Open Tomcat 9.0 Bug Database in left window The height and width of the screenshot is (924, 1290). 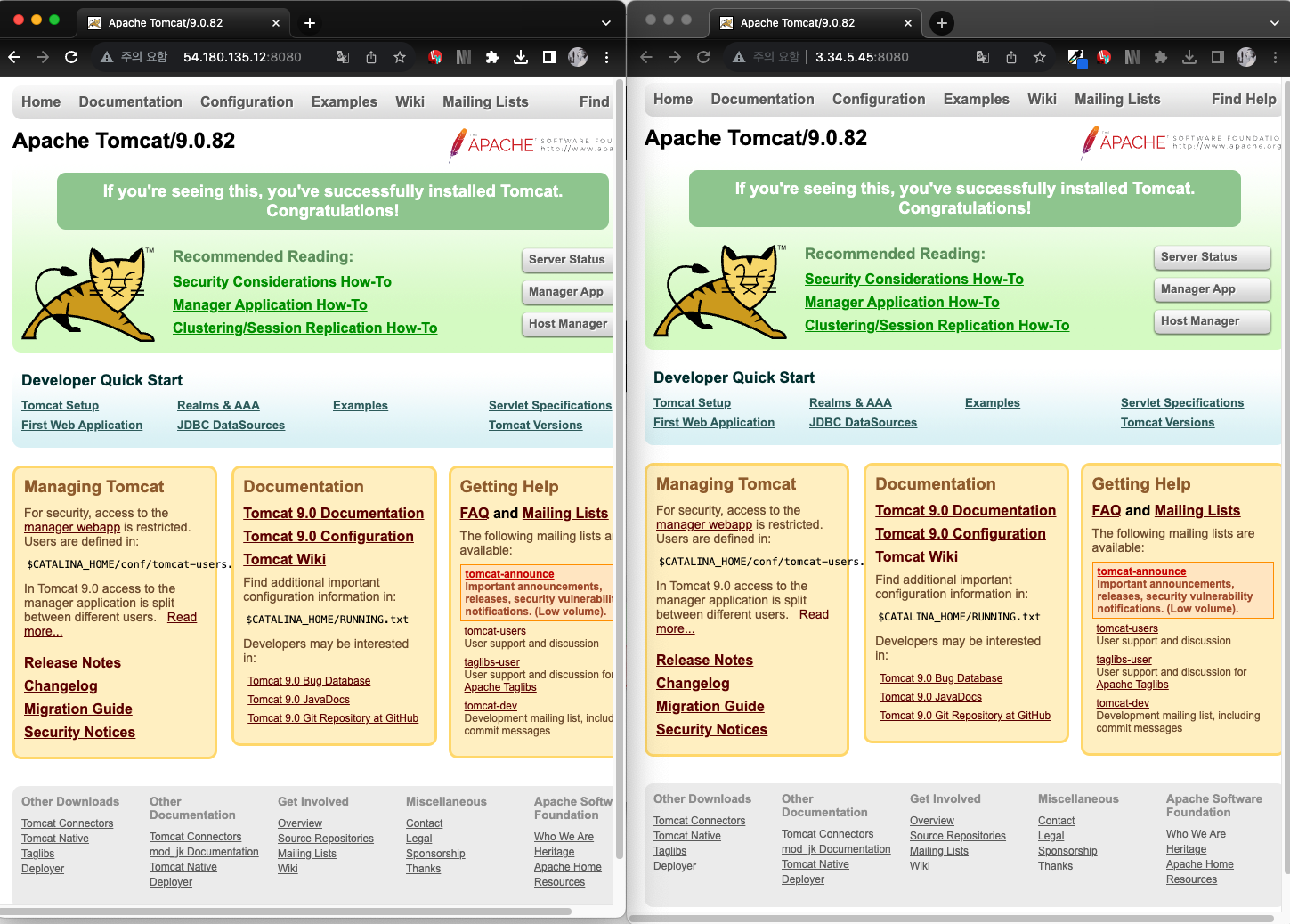[309, 681]
